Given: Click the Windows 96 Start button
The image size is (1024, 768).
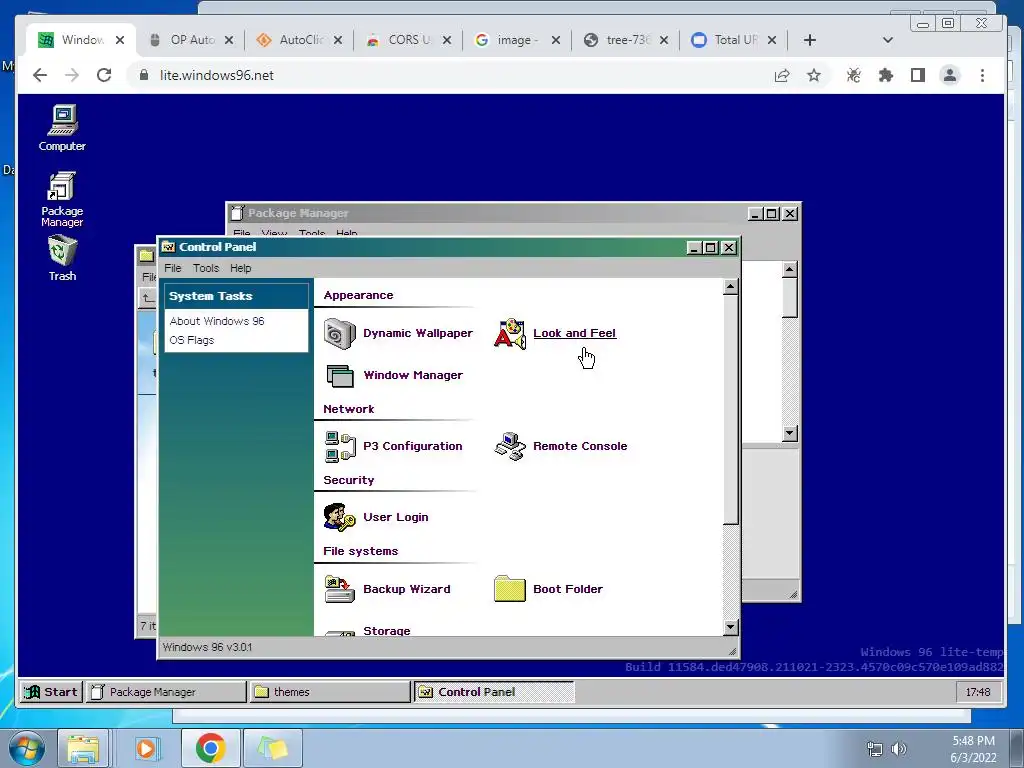Looking at the screenshot, I should click(51, 692).
